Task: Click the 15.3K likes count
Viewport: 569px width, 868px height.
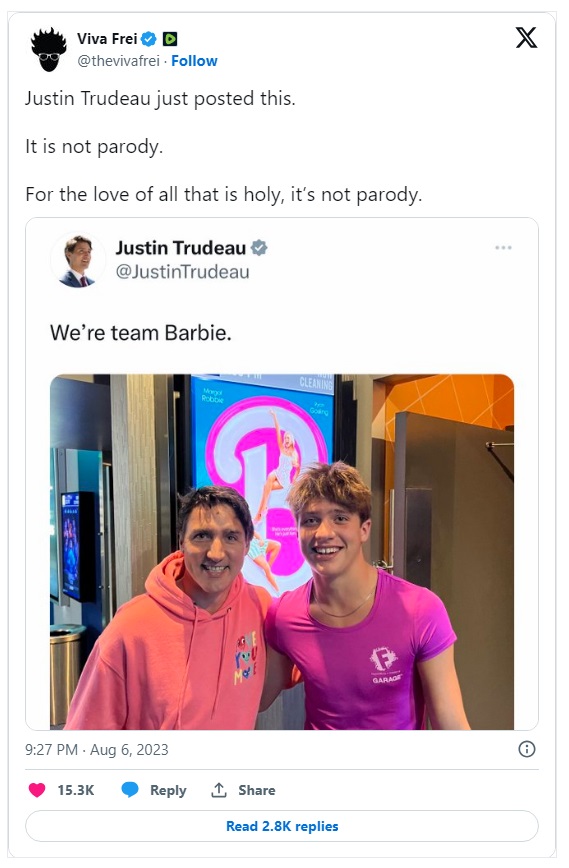Action: click(x=76, y=790)
